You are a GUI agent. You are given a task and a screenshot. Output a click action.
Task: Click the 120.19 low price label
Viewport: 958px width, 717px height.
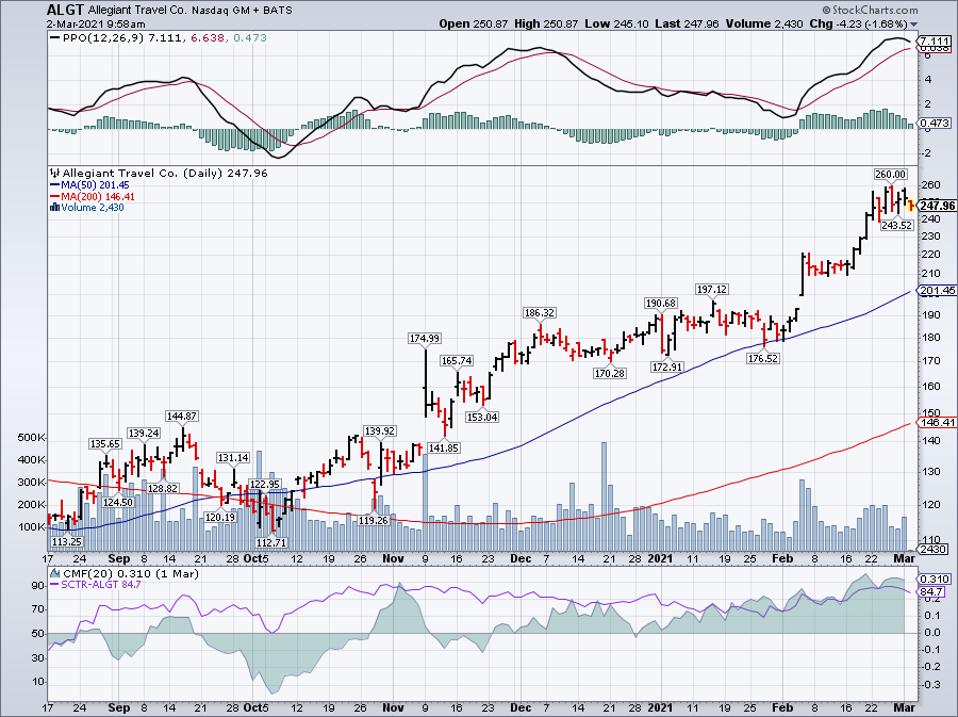221,517
